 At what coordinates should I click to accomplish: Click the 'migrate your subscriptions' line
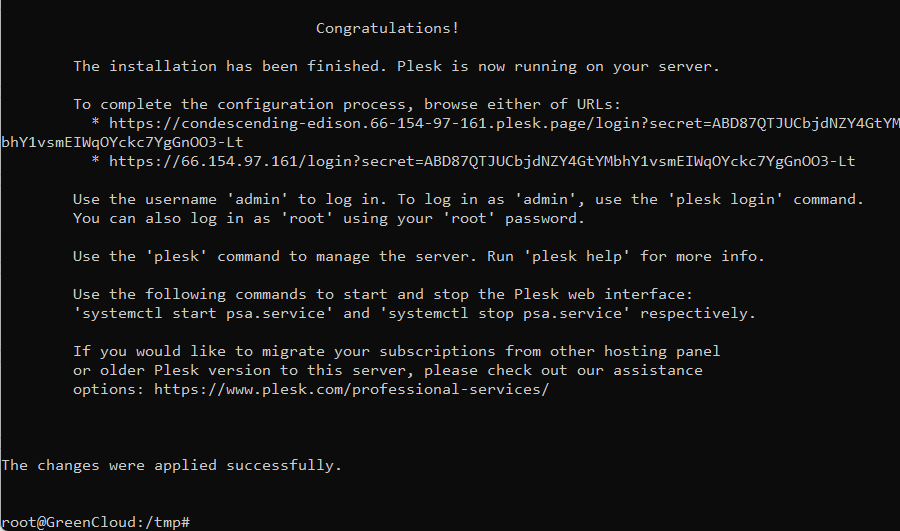[x=396, y=351]
